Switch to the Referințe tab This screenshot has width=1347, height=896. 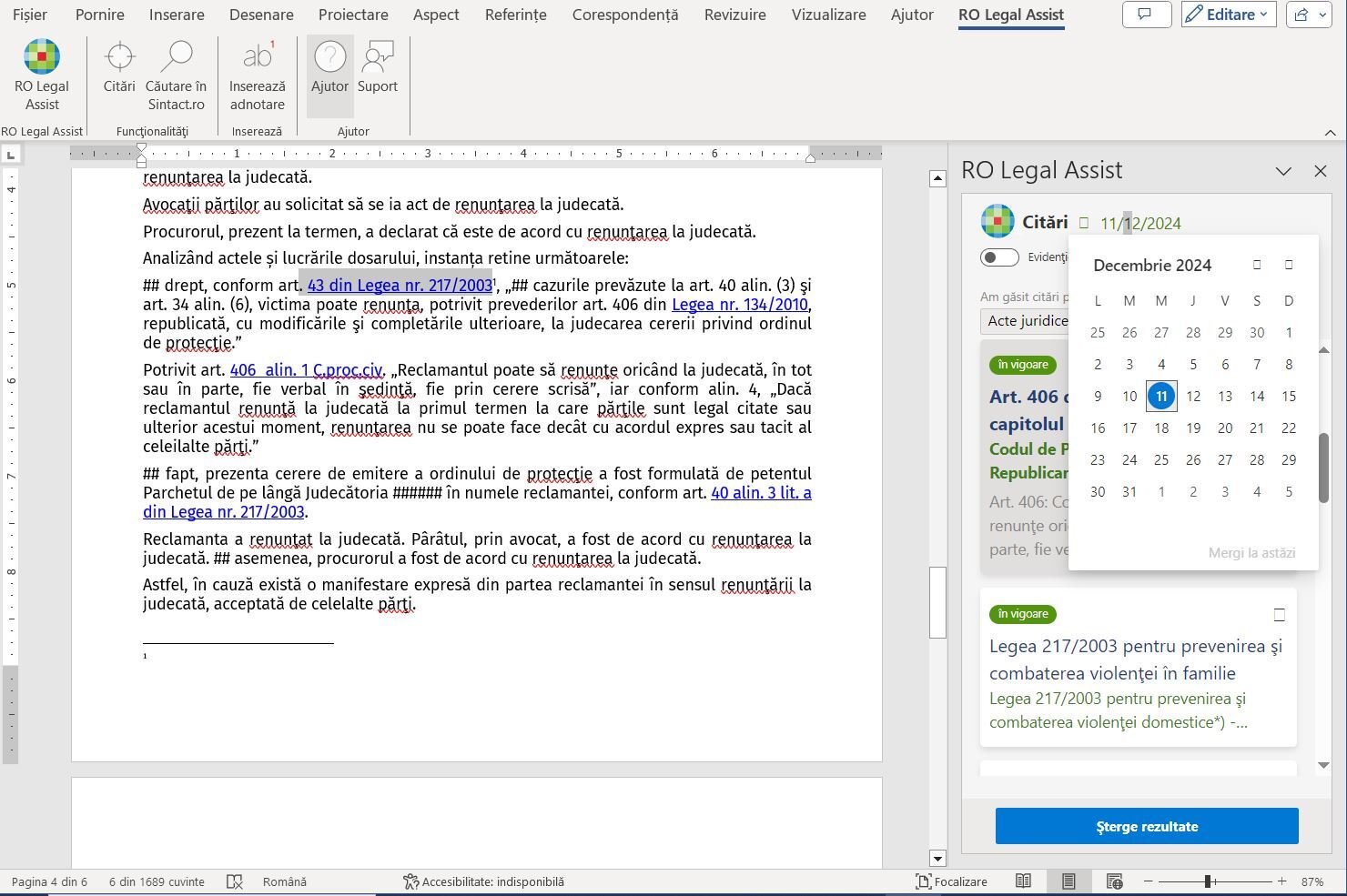tap(516, 15)
